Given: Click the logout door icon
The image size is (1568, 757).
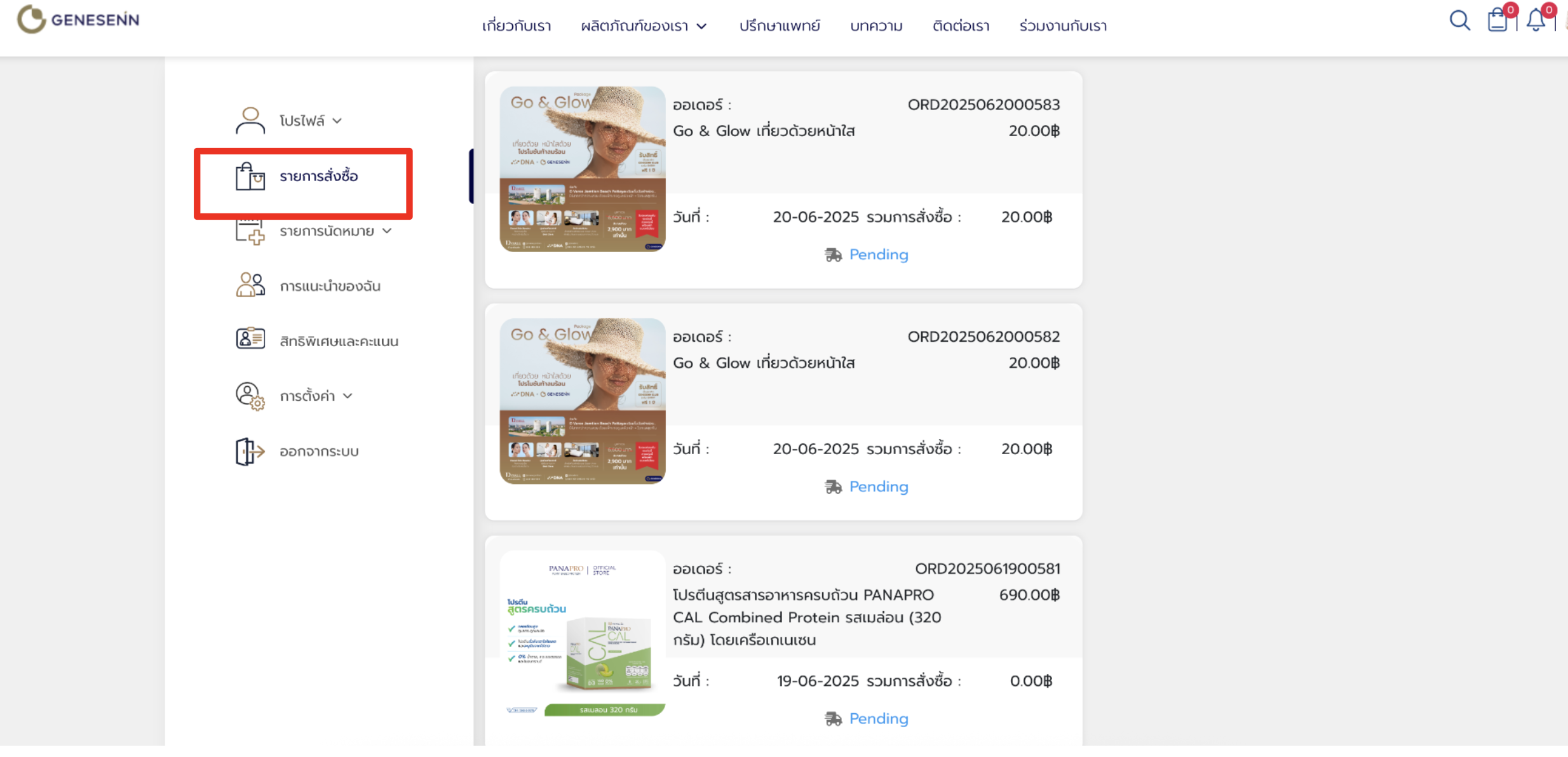Looking at the screenshot, I should coord(250,452).
